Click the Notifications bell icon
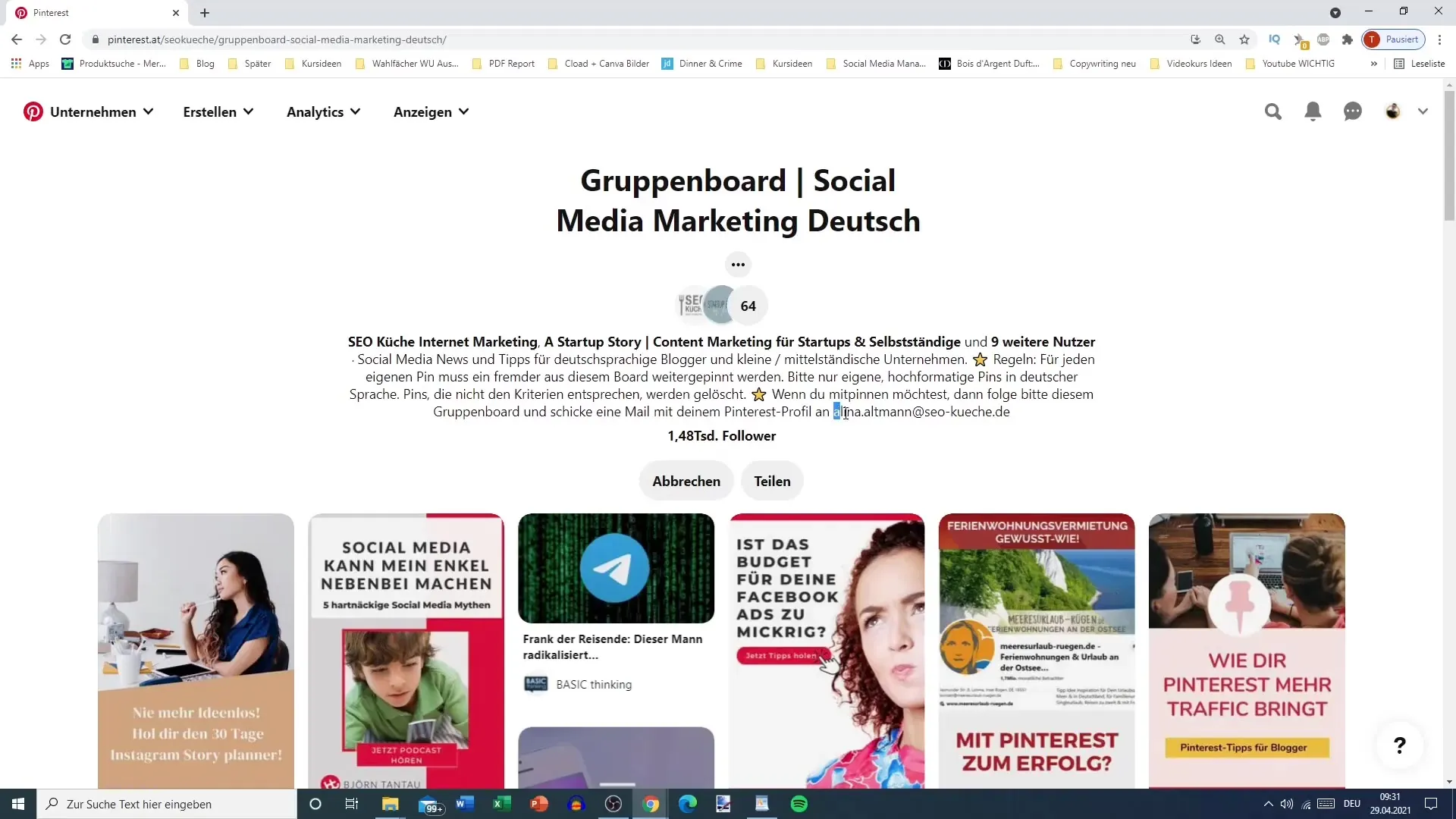Viewport: 1456px width, 819px height. pyautogui.click(x=1313, y=111)
